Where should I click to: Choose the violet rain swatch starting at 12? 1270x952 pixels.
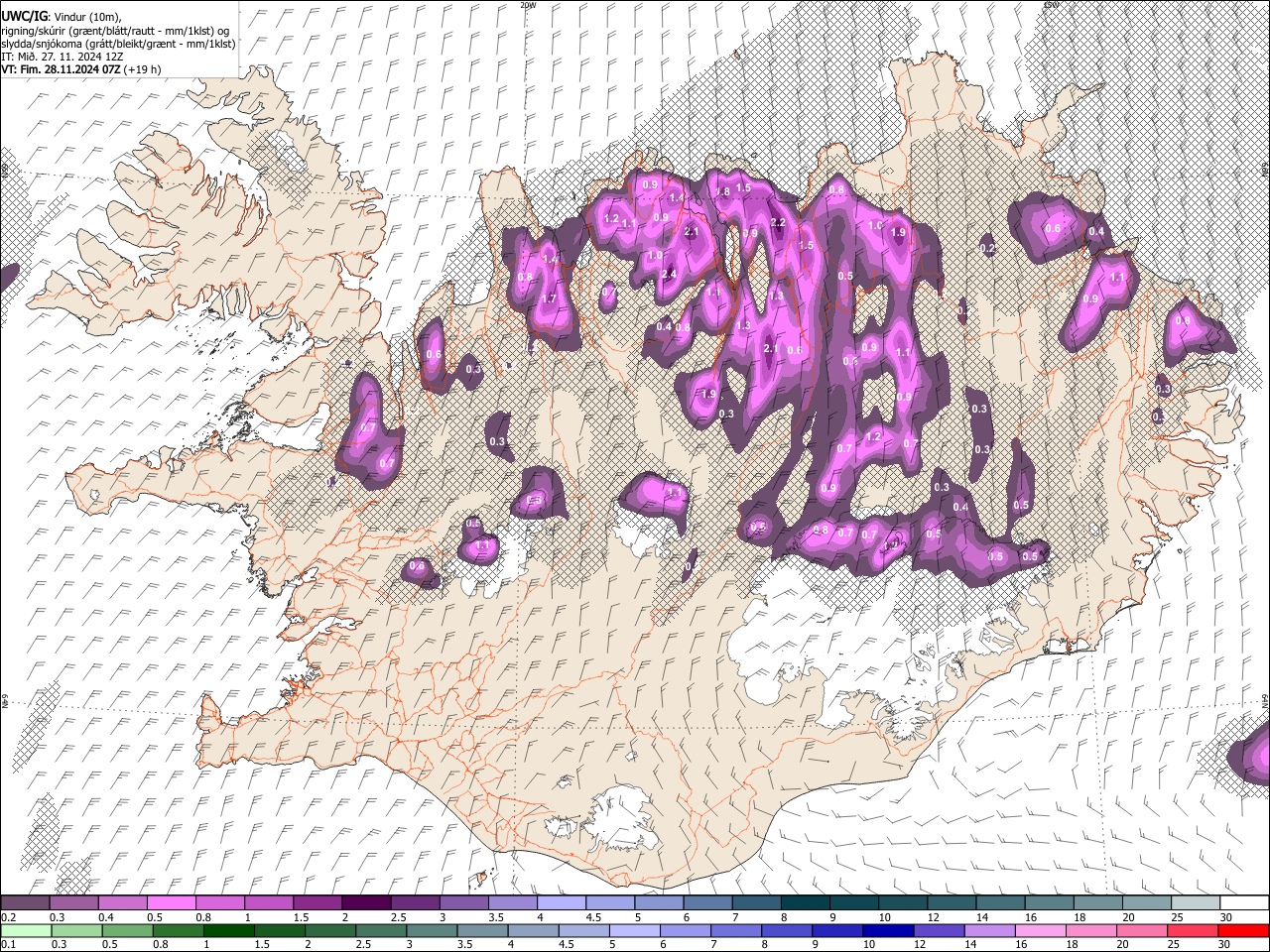940,931
